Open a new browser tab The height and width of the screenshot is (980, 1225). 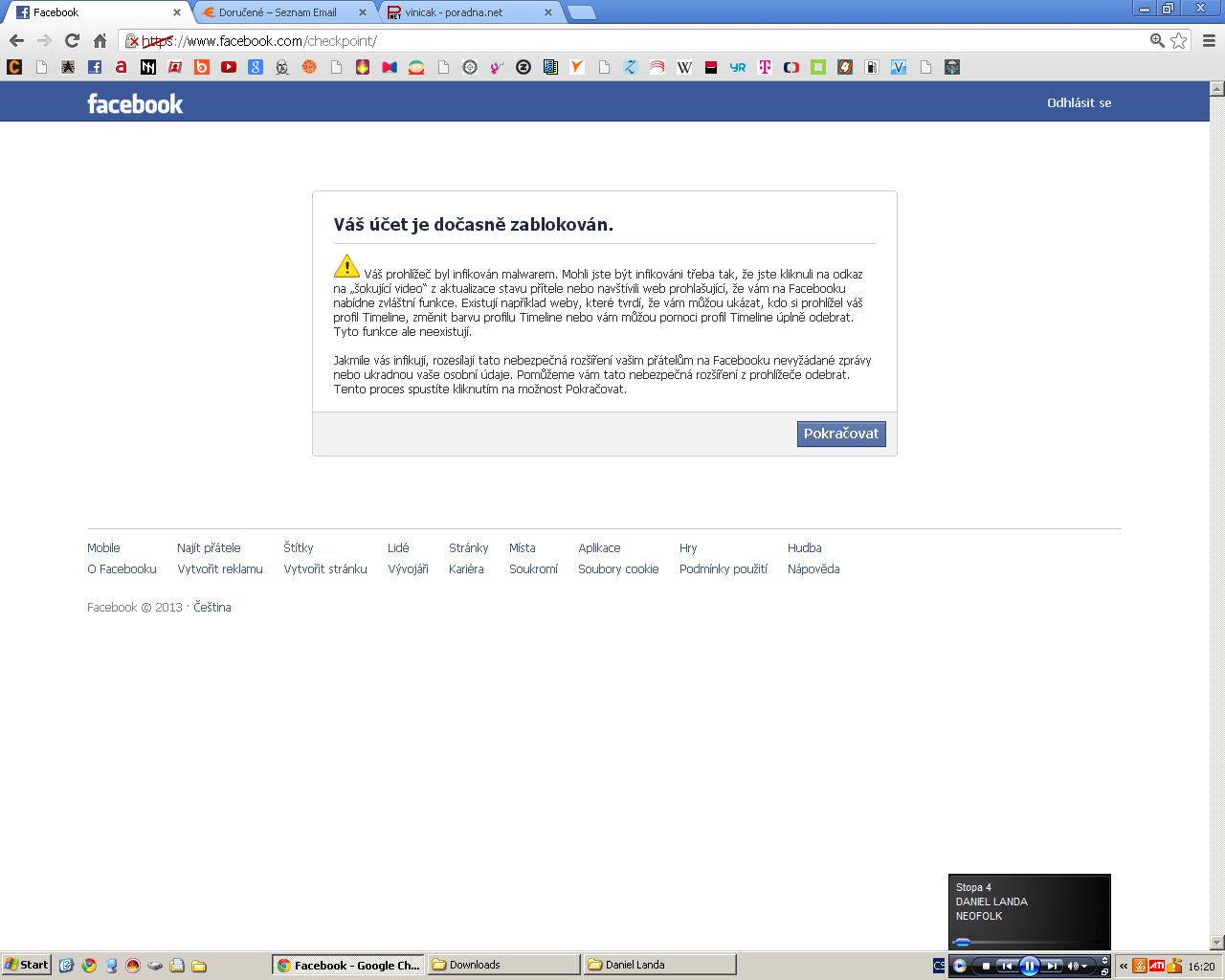tap(581, 12)
